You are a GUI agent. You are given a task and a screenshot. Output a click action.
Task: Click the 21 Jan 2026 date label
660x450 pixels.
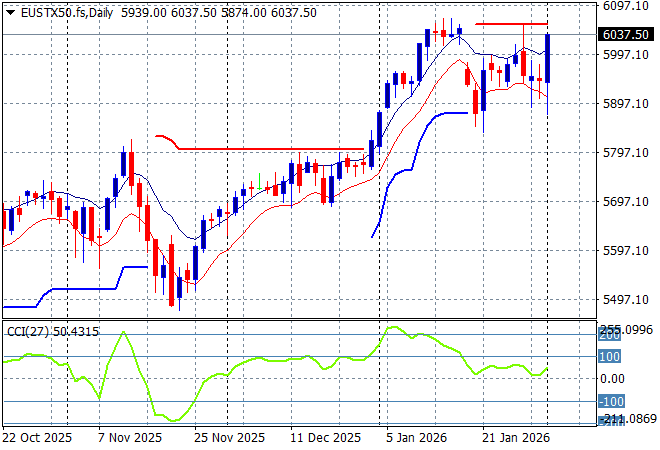point(516,438)
